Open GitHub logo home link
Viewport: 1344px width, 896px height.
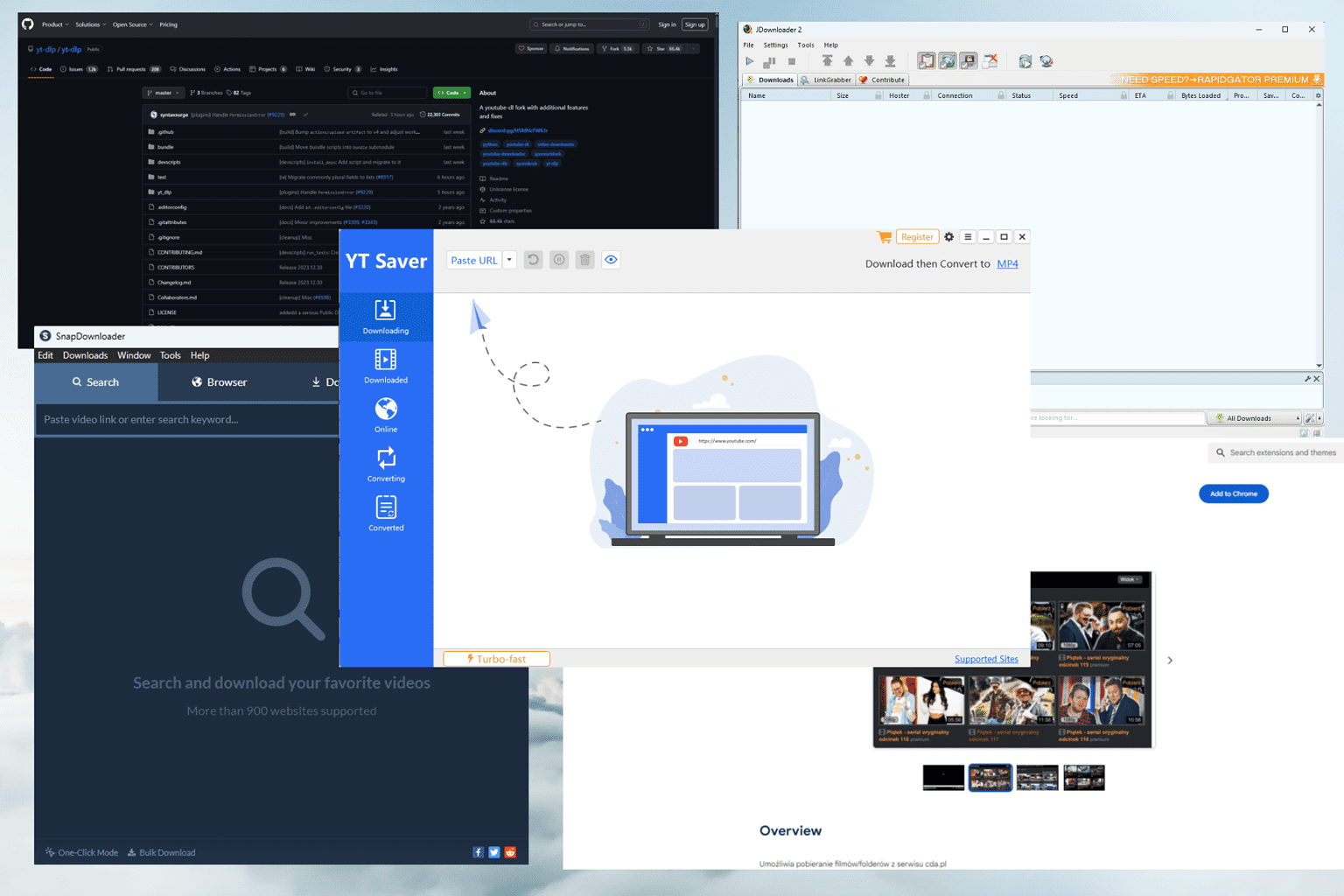28,24
